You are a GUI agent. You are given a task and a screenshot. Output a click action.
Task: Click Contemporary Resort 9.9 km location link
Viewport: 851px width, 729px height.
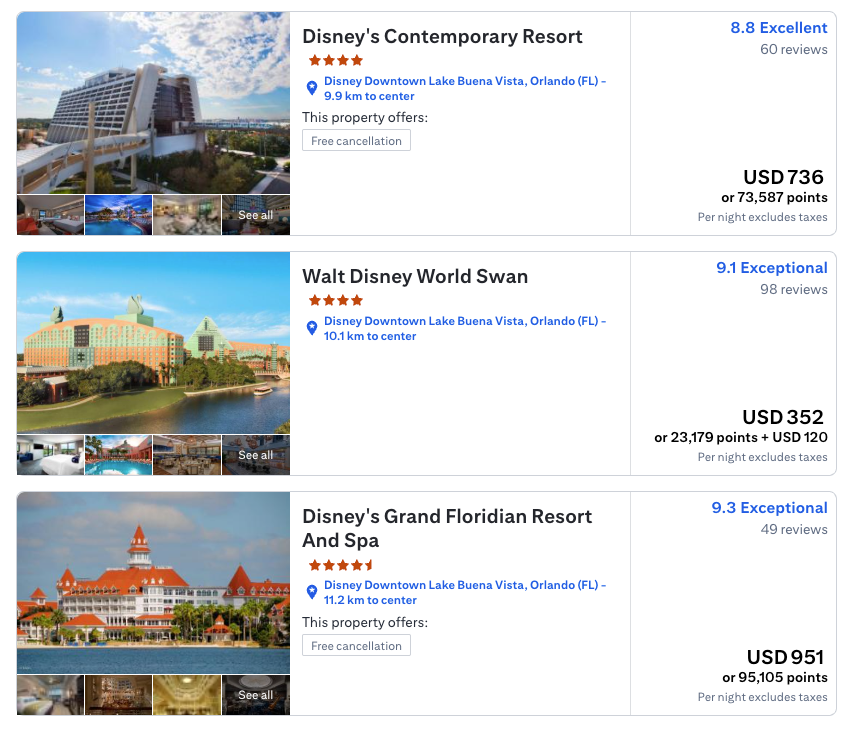(x=464, y=89)
